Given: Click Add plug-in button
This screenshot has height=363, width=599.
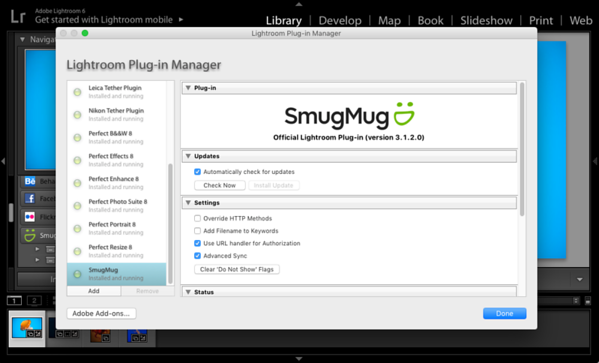Looking at the screenshot, I should point(94,291).
